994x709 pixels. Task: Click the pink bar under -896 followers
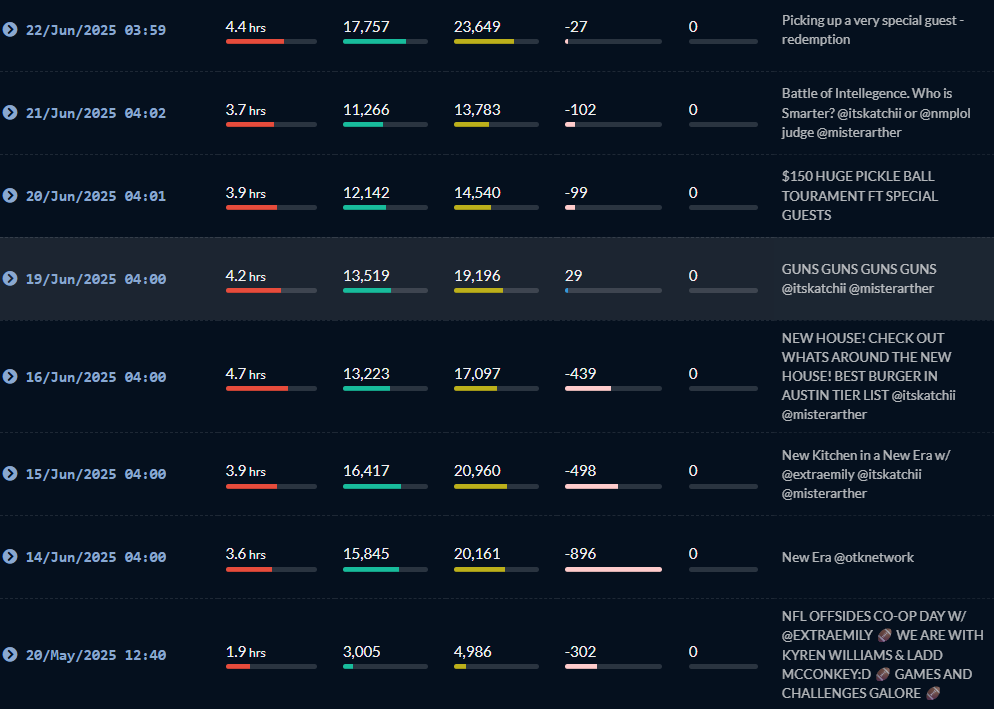tap(613, 569)
